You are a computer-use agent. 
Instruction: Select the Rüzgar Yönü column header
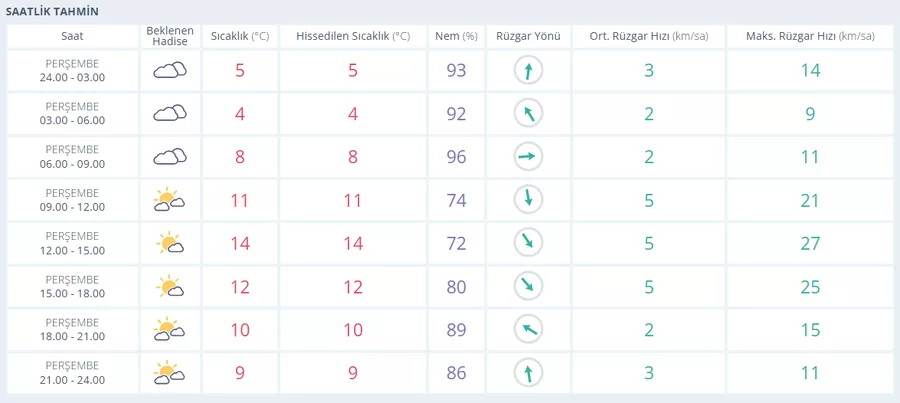point(527,36)
